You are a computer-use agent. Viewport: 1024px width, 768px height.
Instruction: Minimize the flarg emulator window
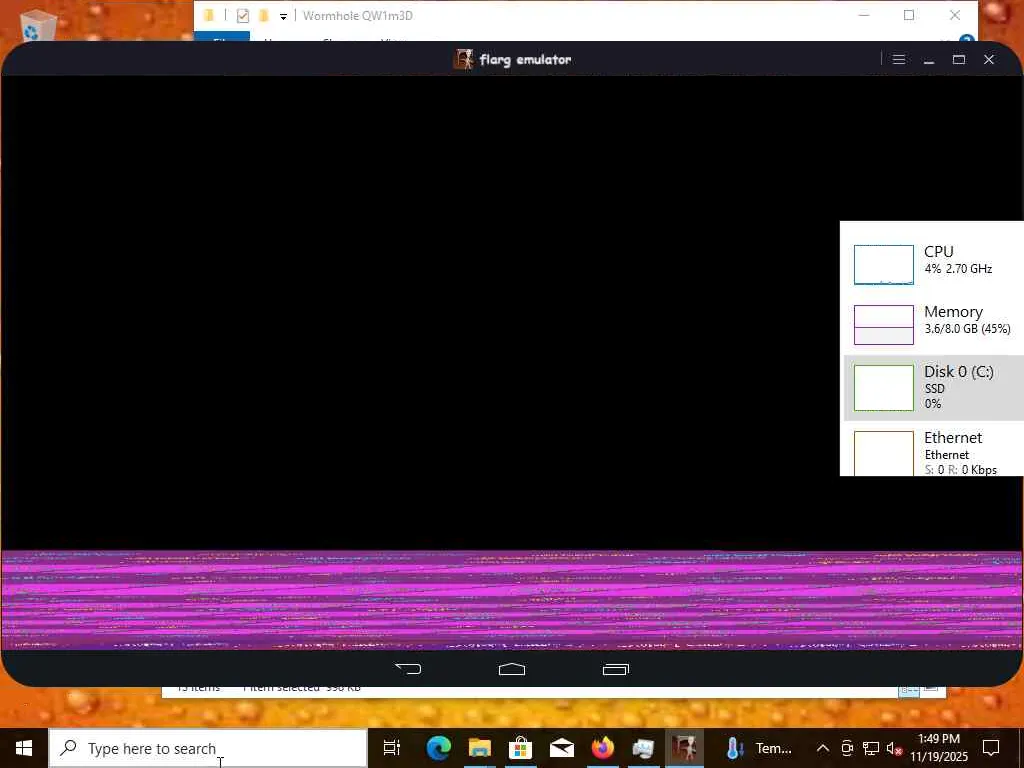(x=929, y=59)
